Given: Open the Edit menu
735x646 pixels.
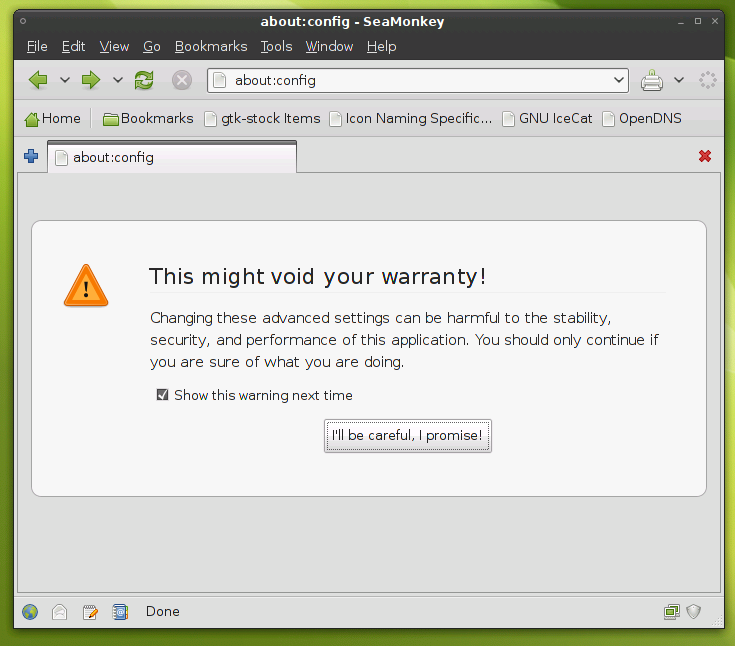Looking at the screenshot, I should click(73, 46).
